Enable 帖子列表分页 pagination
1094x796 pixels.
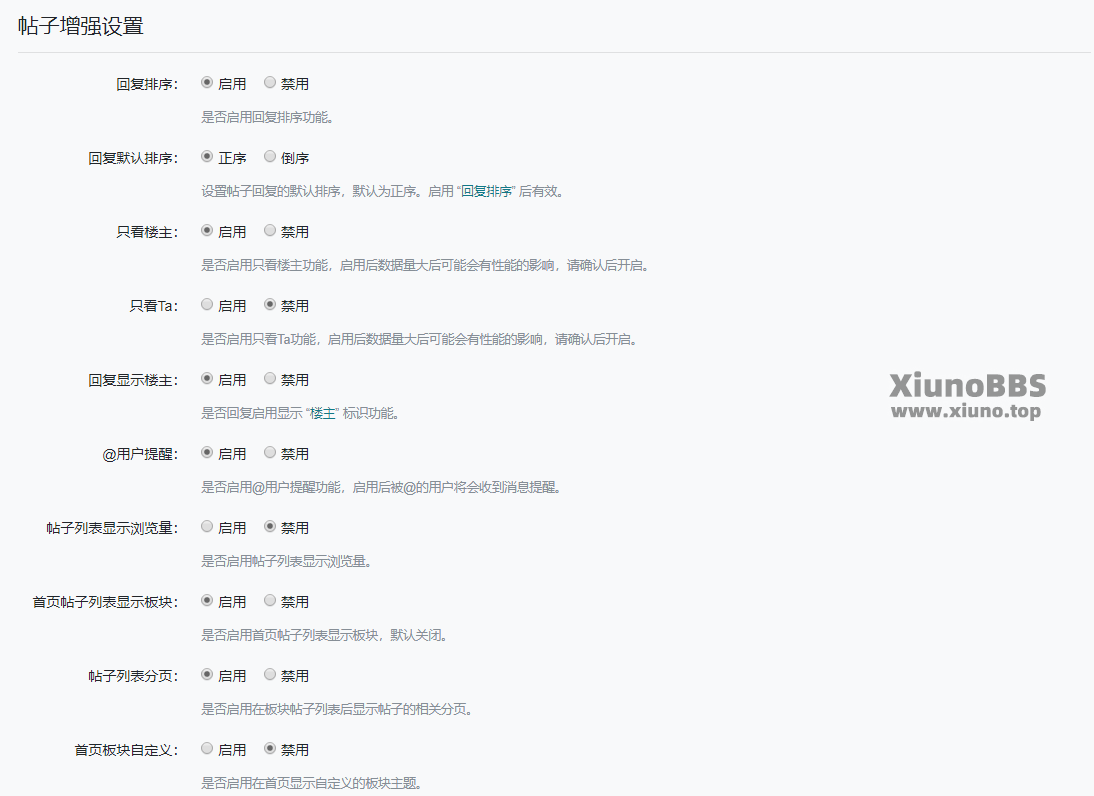click(x=207, y=675)
